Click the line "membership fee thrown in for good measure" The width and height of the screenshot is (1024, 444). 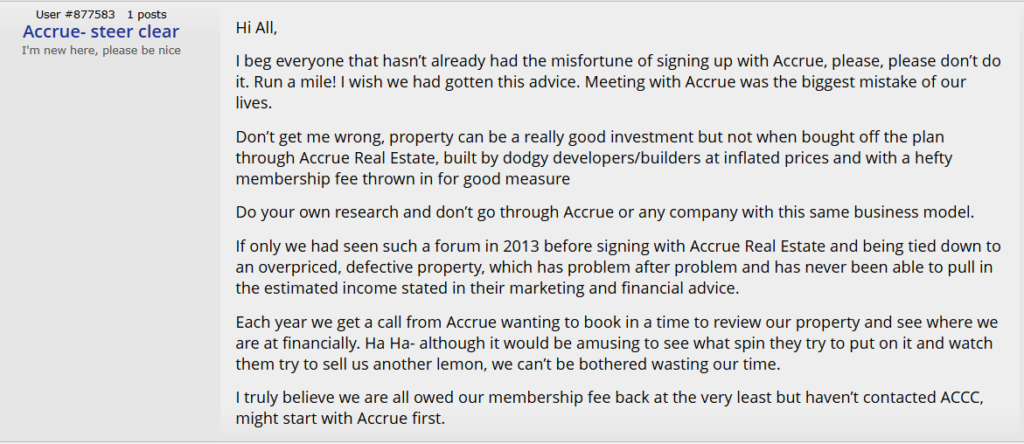403,179
